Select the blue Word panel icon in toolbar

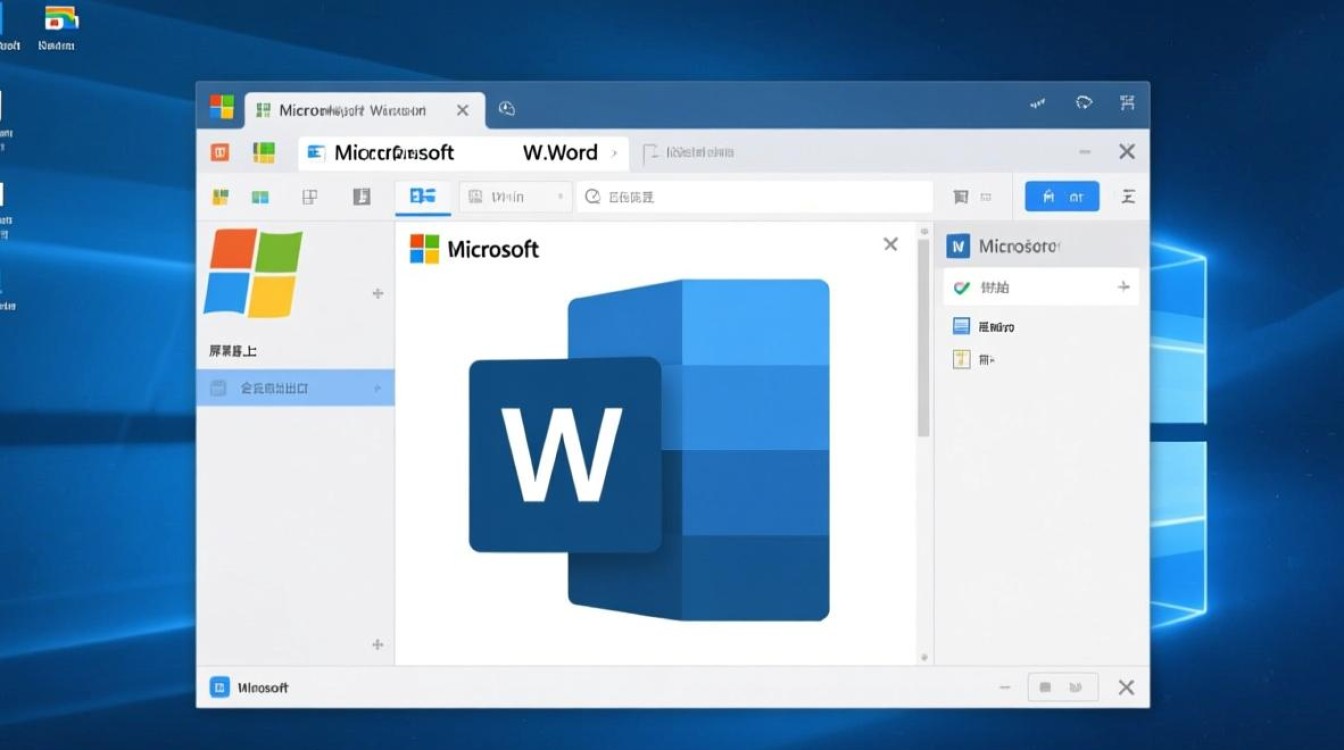(x=423, y=196)
